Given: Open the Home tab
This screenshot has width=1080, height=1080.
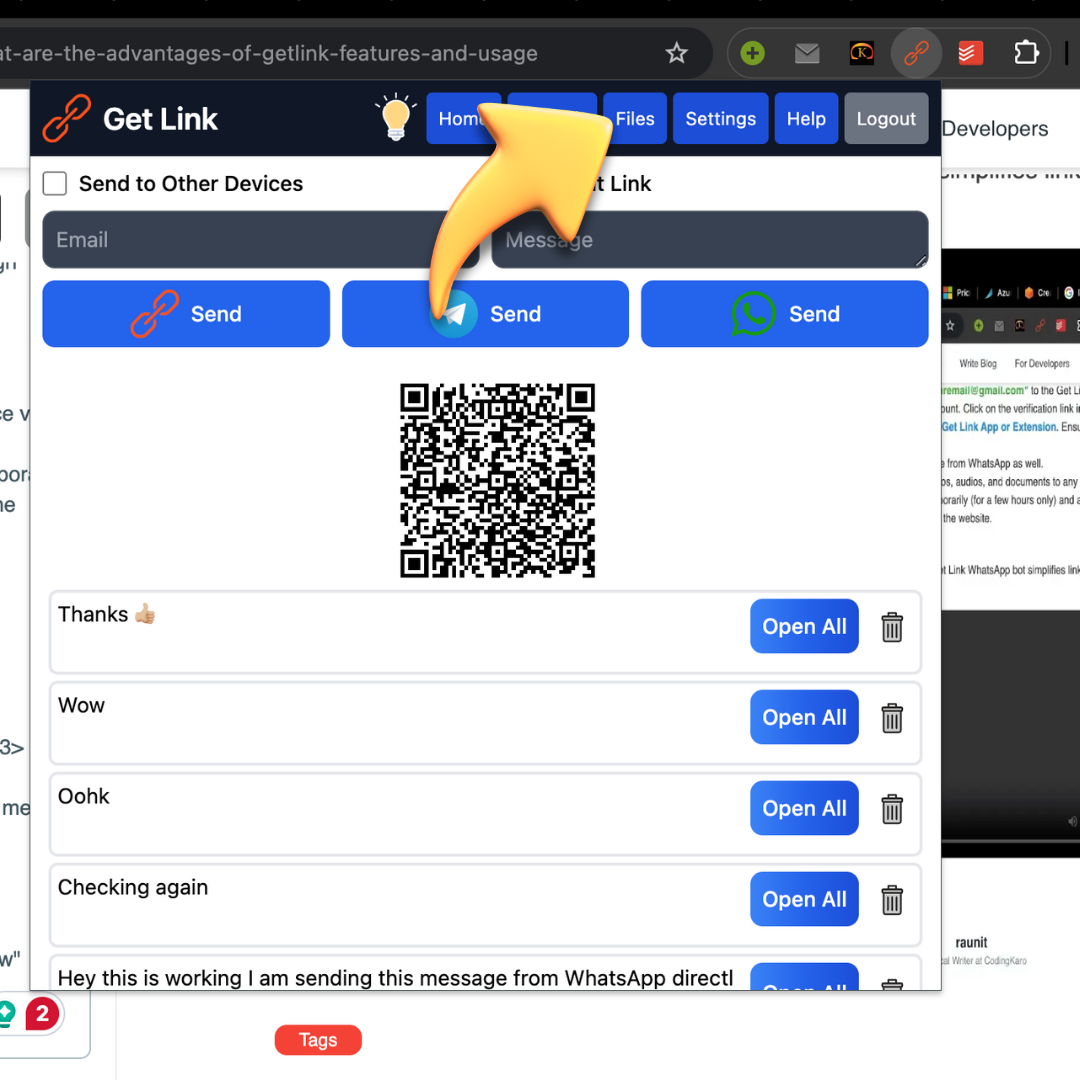Looking at the screenshot, I should tap(463, 118).
